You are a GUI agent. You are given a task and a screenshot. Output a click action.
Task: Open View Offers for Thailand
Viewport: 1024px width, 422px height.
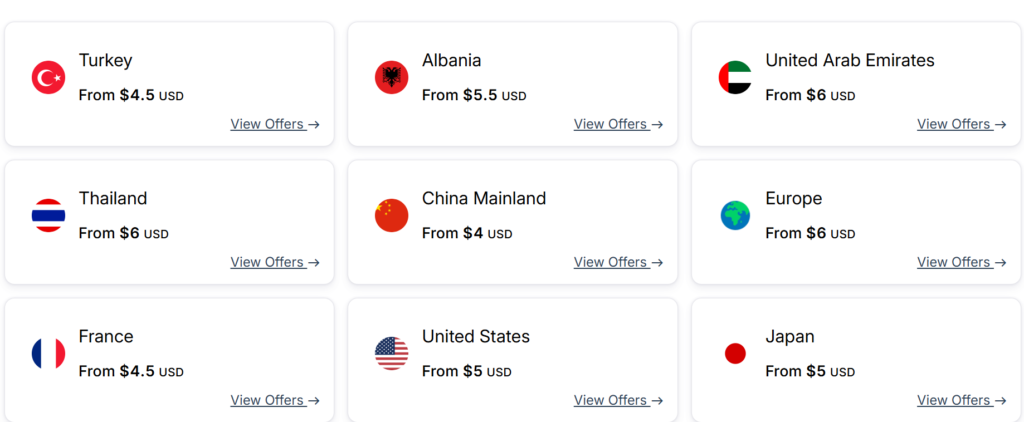275,262
